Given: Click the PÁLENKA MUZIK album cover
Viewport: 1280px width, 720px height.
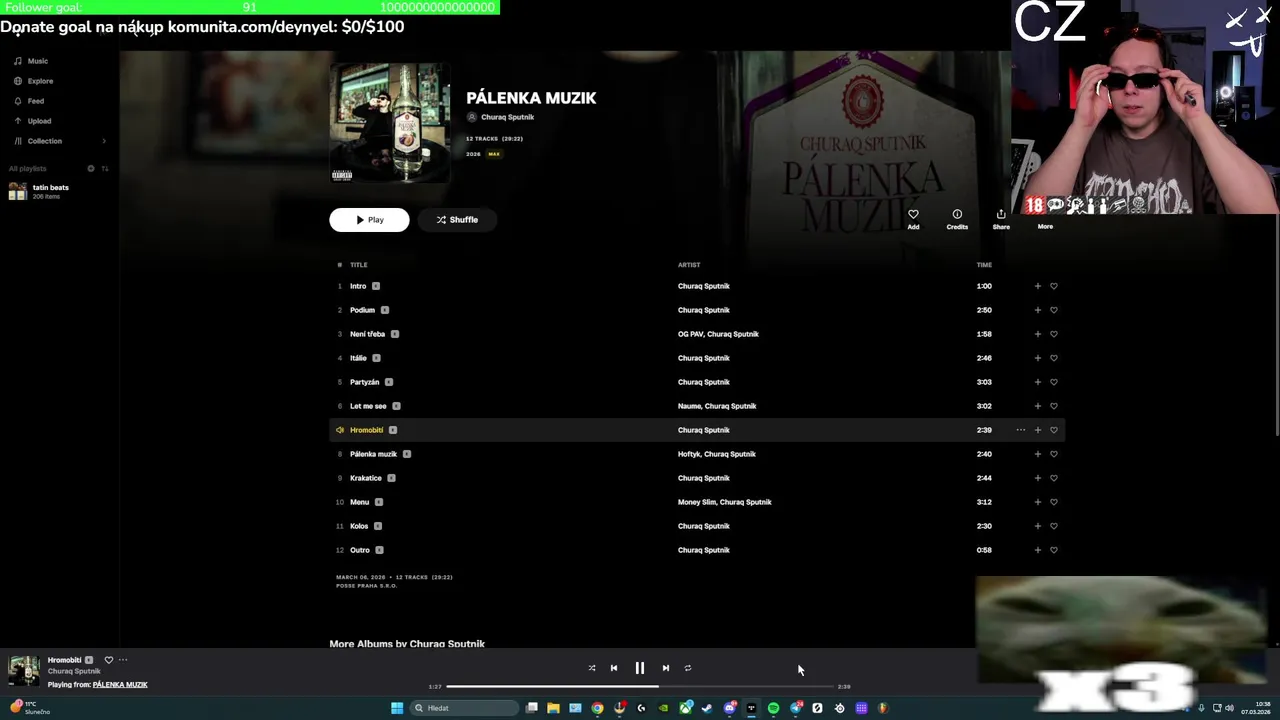Looking at the screenshot, I should pyautogui.click(x=390, y=123).
